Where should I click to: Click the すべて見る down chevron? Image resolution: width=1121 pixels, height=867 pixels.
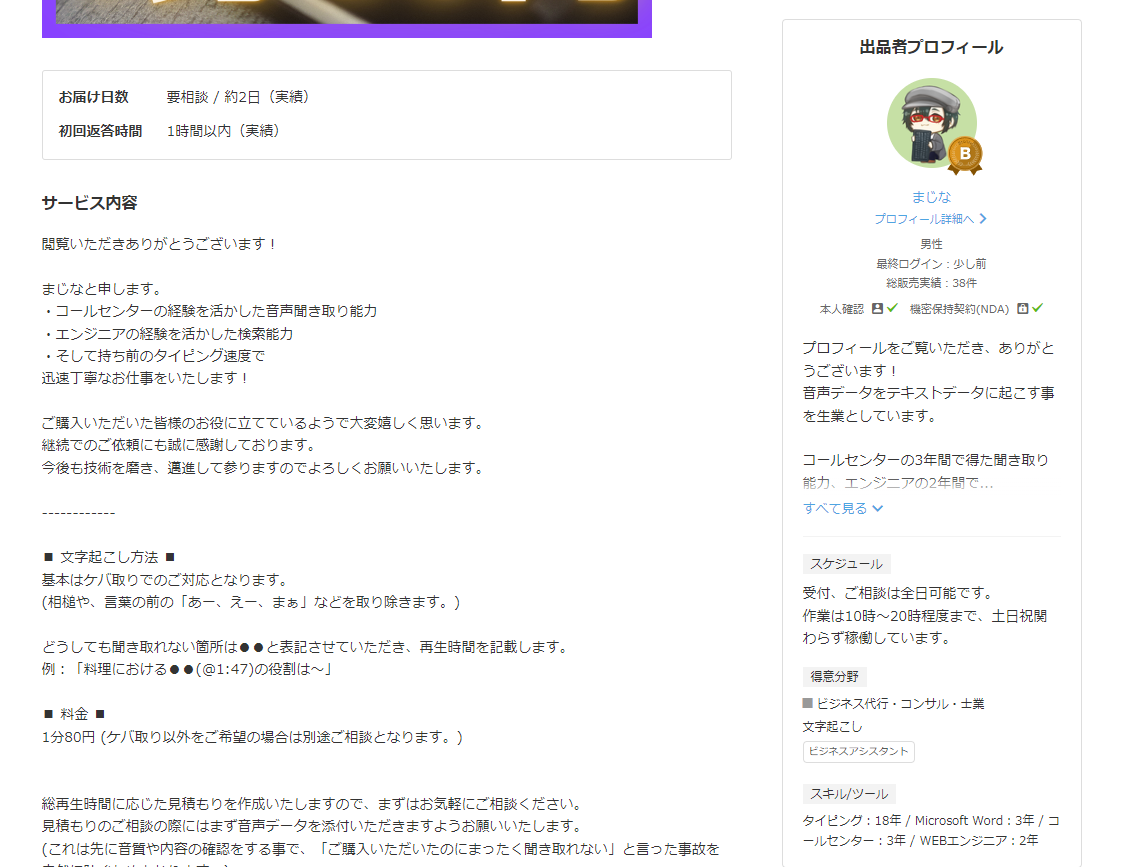pyautogui.click(x=877, y=508)
